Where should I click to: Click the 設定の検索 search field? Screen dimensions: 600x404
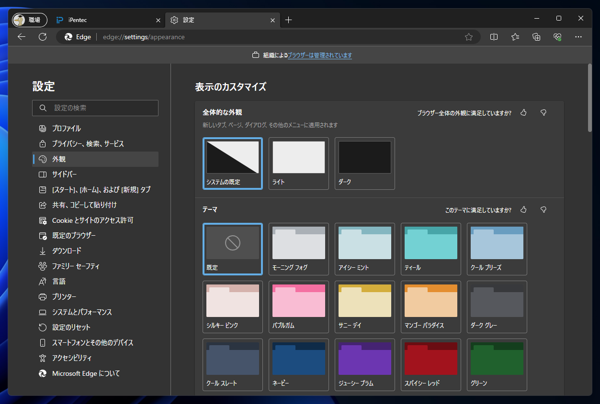[95, 107]
